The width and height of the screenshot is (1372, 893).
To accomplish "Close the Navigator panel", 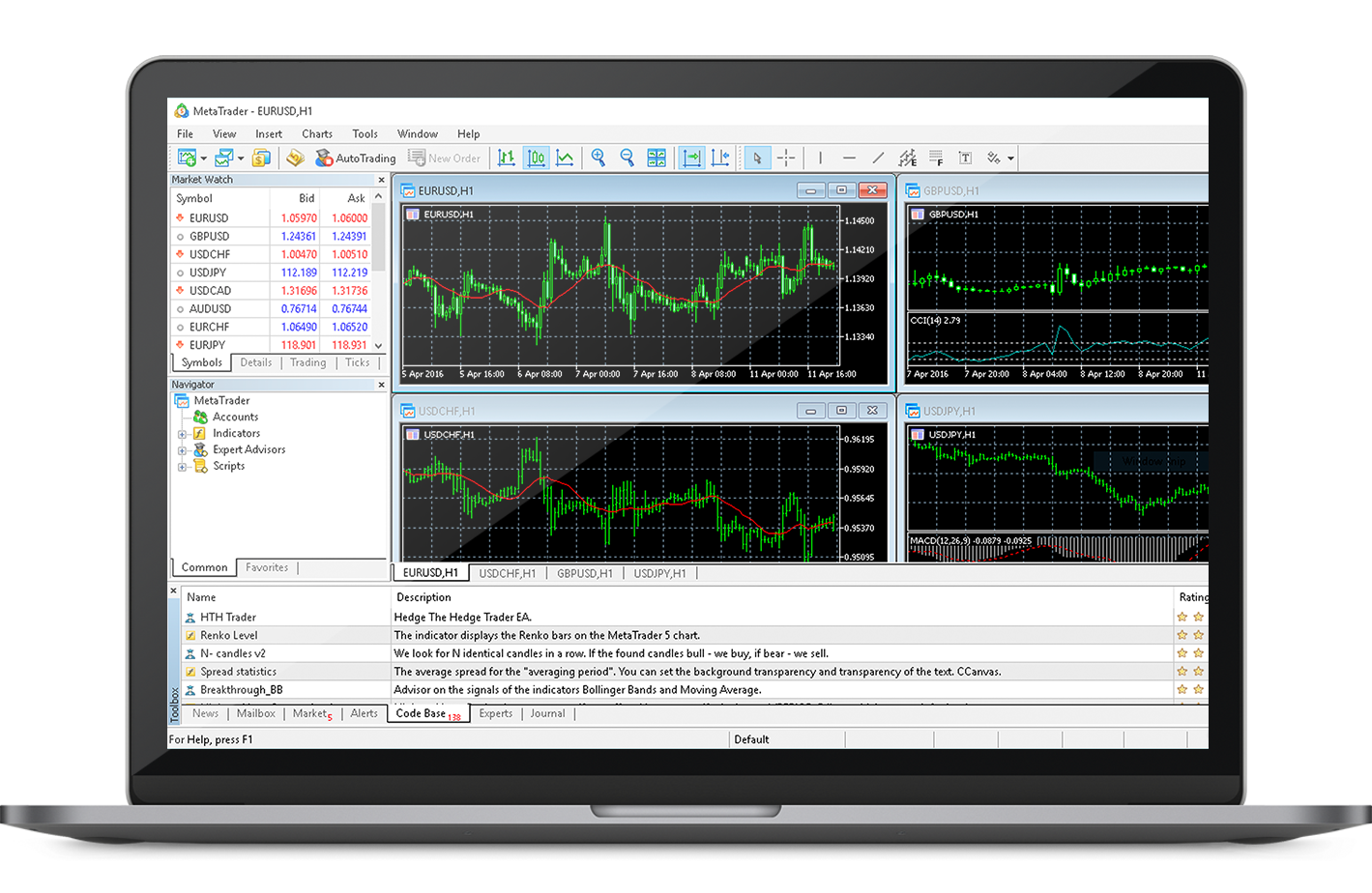I will [381, 385].
